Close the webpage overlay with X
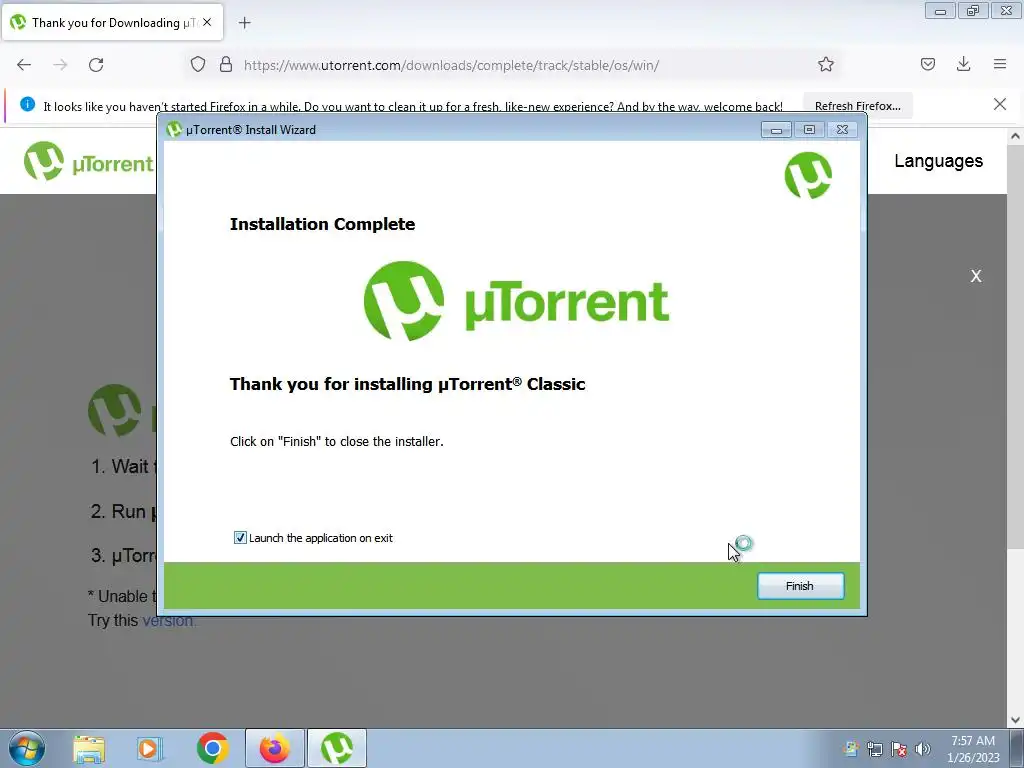1024x768 pixels. pyautogui.click(x=976, y=276)
